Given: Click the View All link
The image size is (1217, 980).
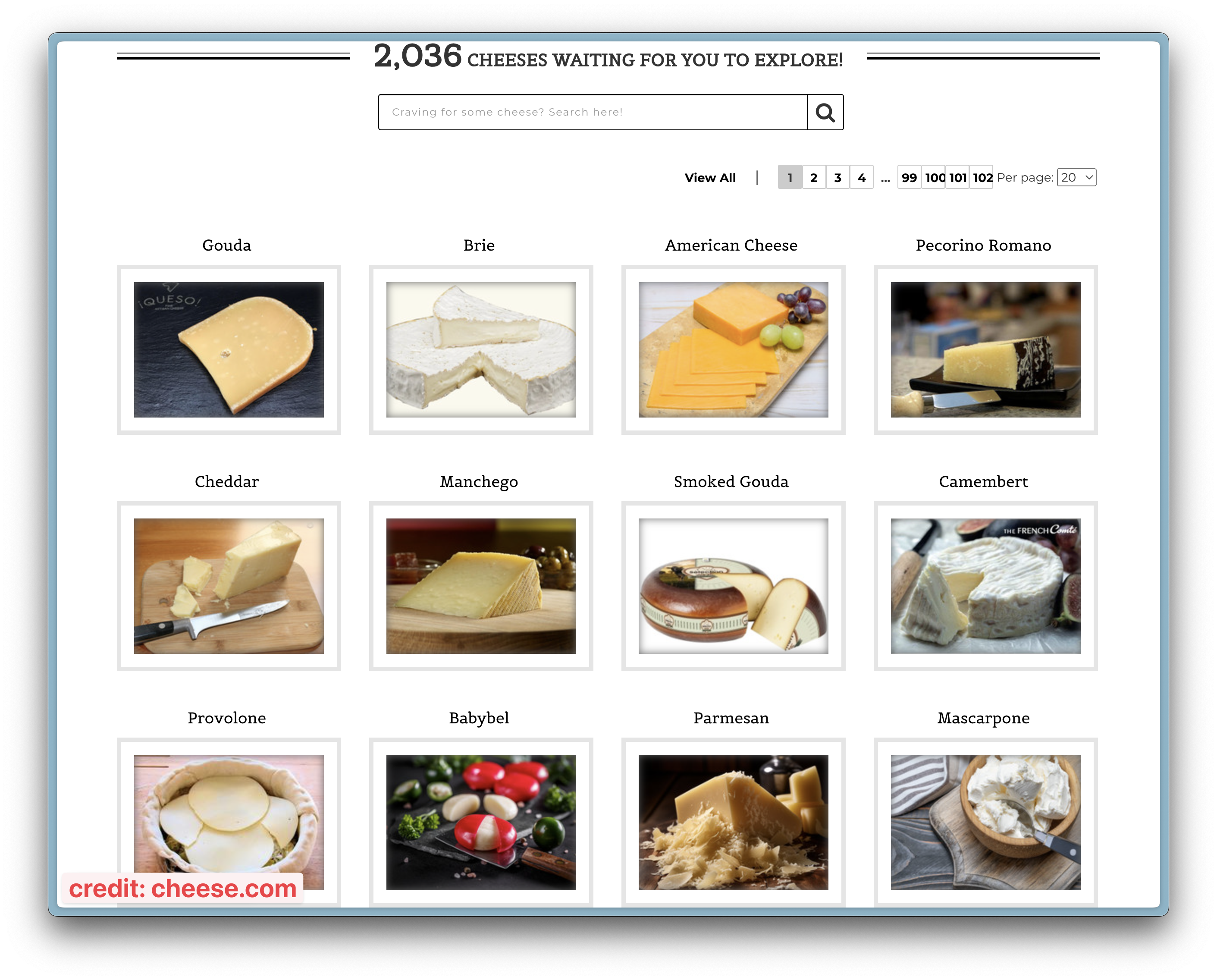Looking at the screenshot, I should coord(709,178).
